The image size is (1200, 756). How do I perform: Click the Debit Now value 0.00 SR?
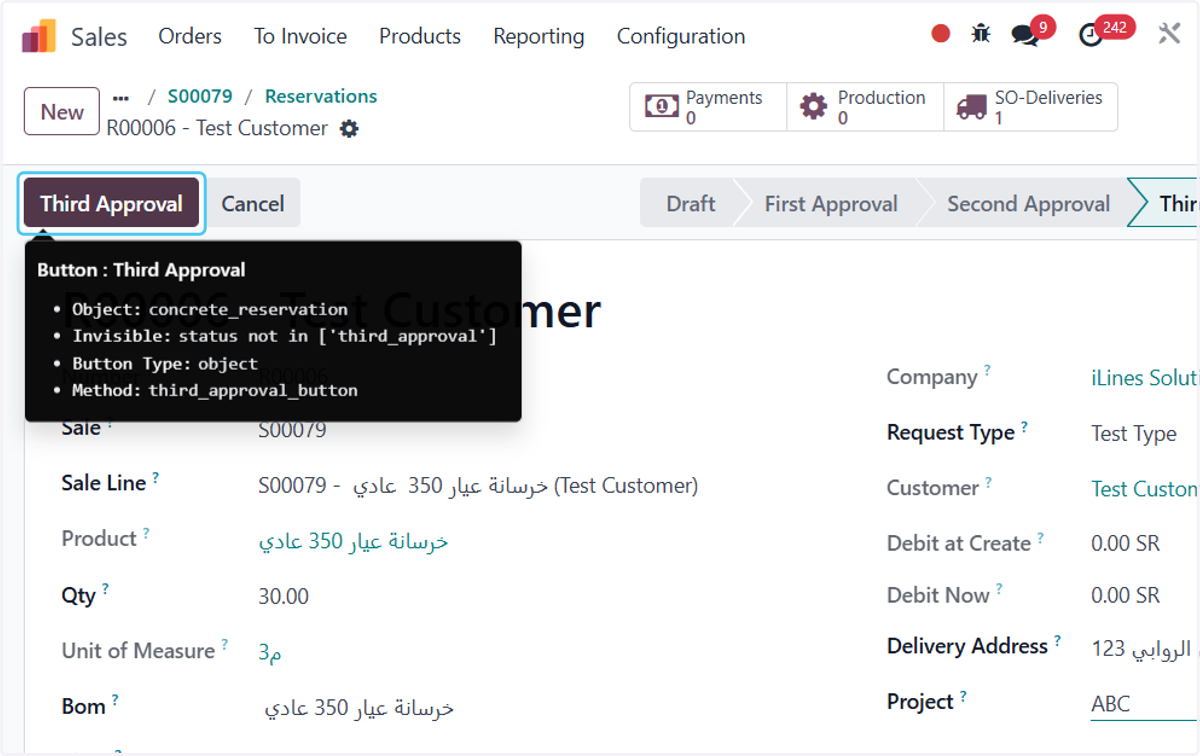pyautogui.click(x=1125, y=596)
